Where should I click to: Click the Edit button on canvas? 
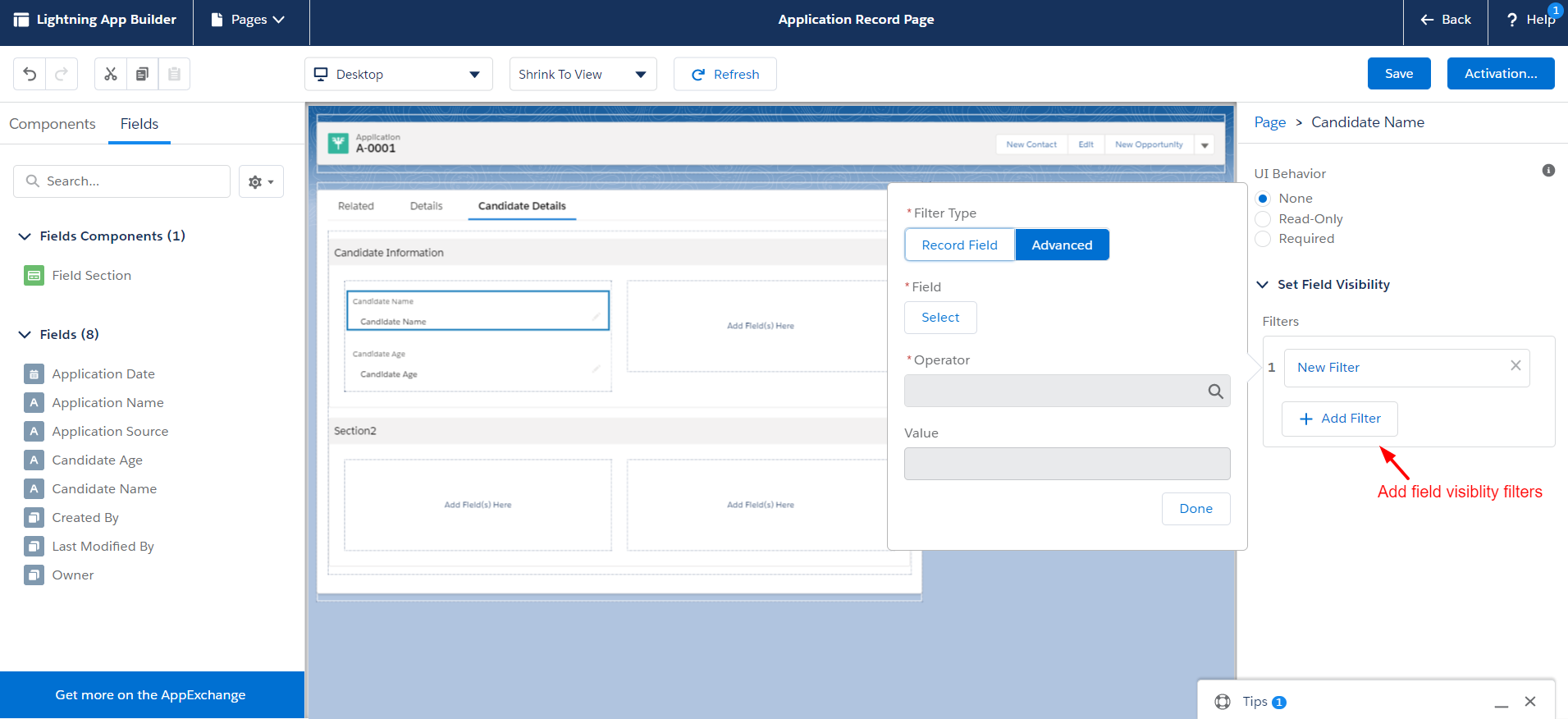1086,144
